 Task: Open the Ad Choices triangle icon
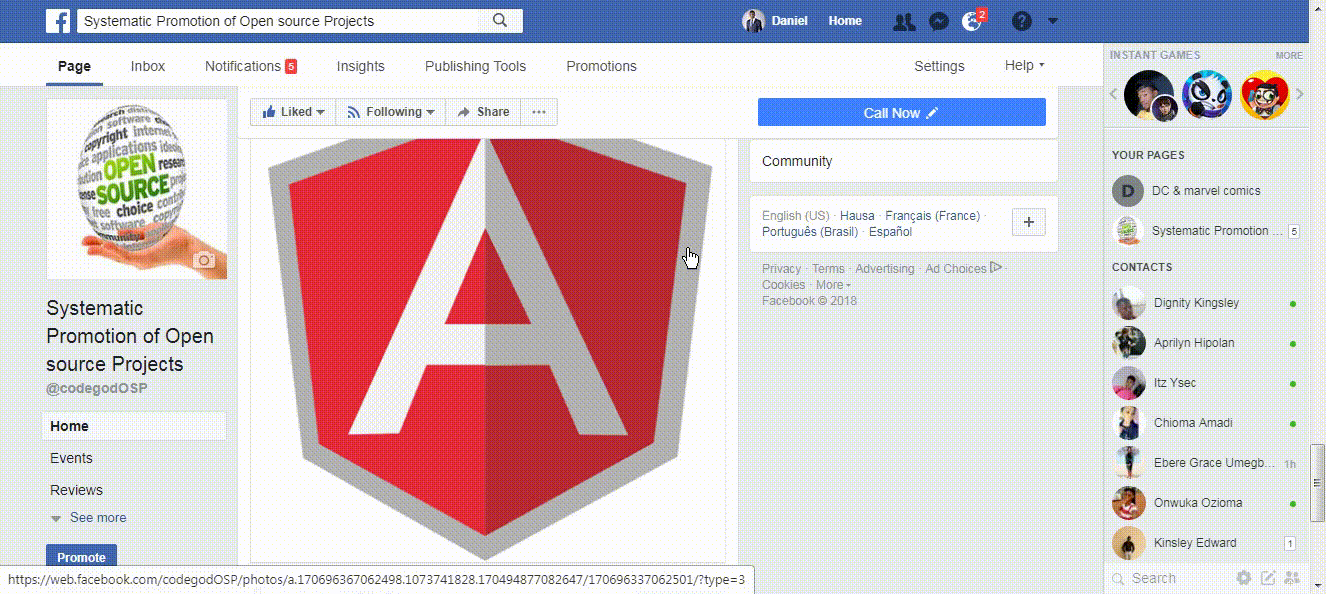click(x=995, y=267)
